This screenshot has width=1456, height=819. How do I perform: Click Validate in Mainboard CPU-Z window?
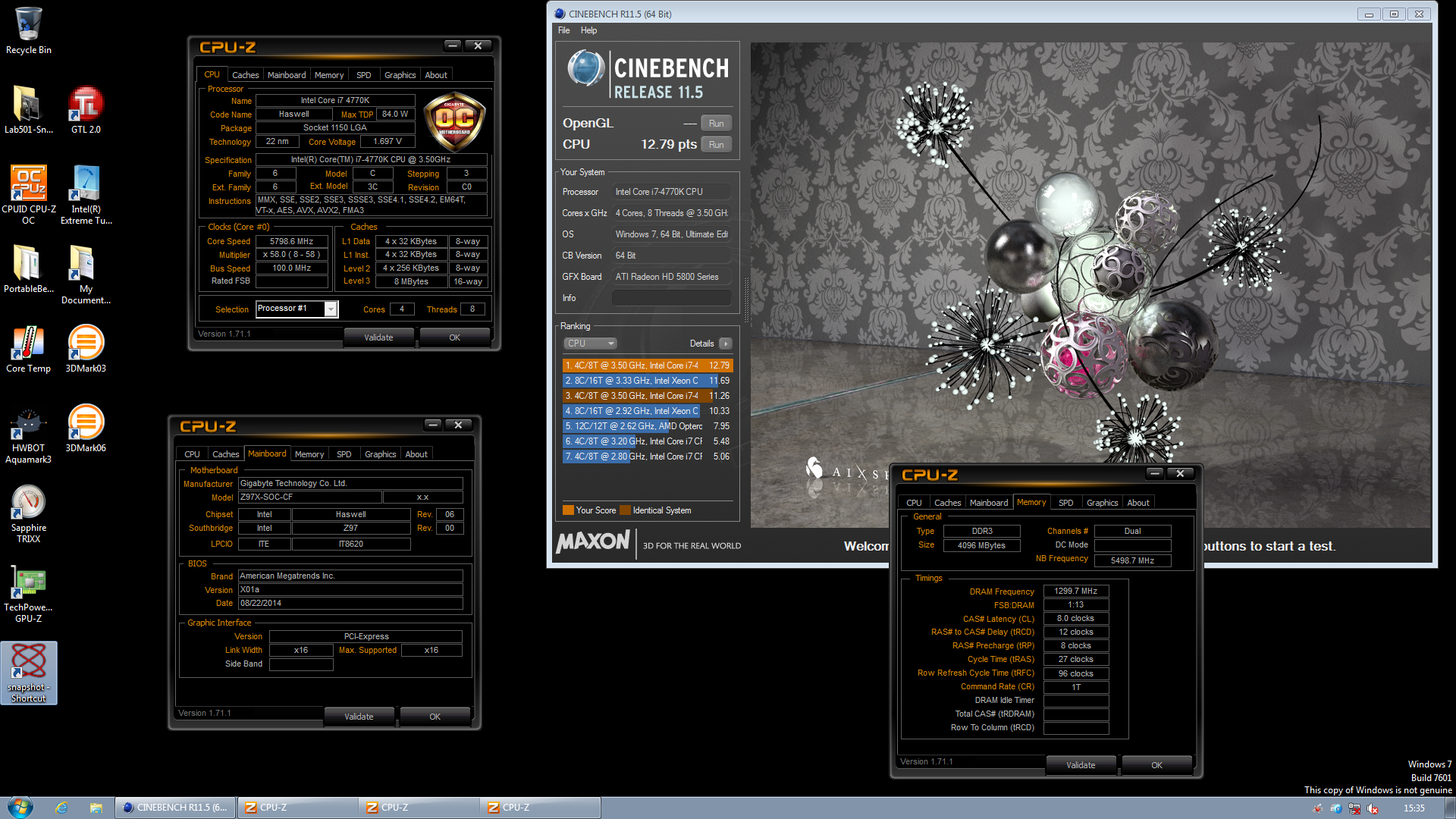tap(359, 717)
